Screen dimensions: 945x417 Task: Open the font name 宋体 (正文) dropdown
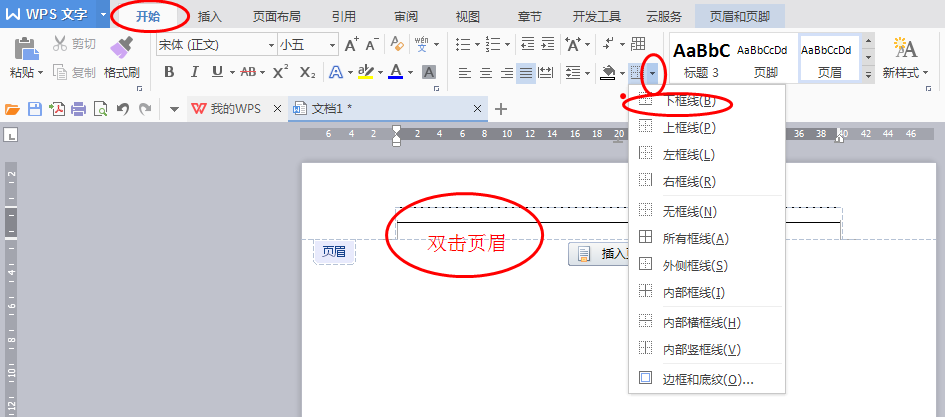click(x=271, y=45)
